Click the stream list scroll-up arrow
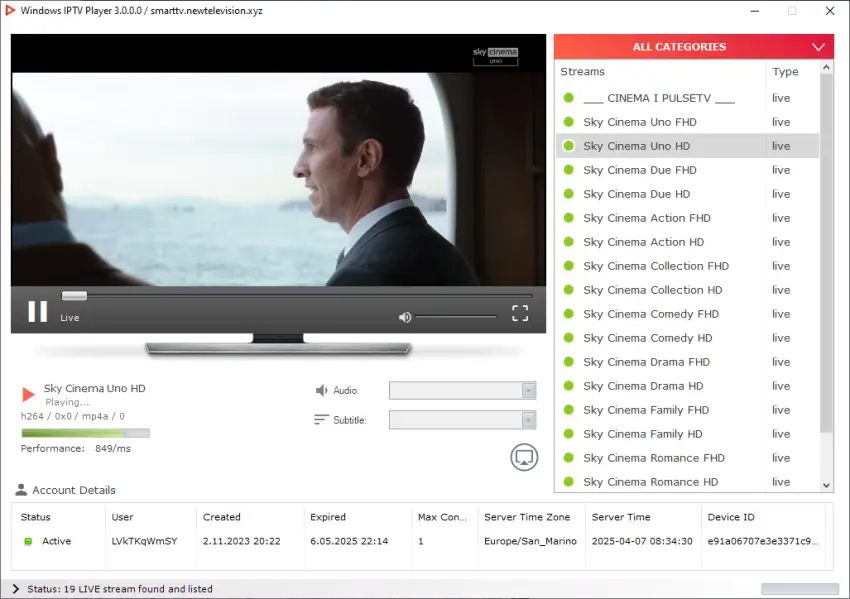This screenshot has width=850, height=599. (826, 67)
